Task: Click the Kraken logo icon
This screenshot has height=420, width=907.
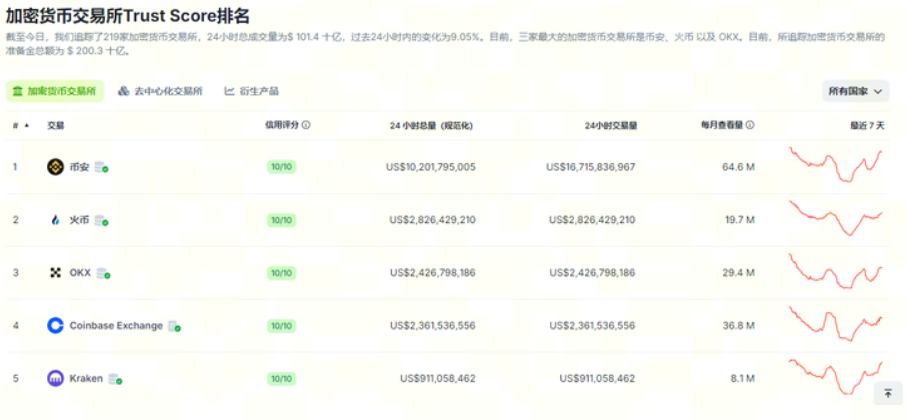Action: click(55, 379)
